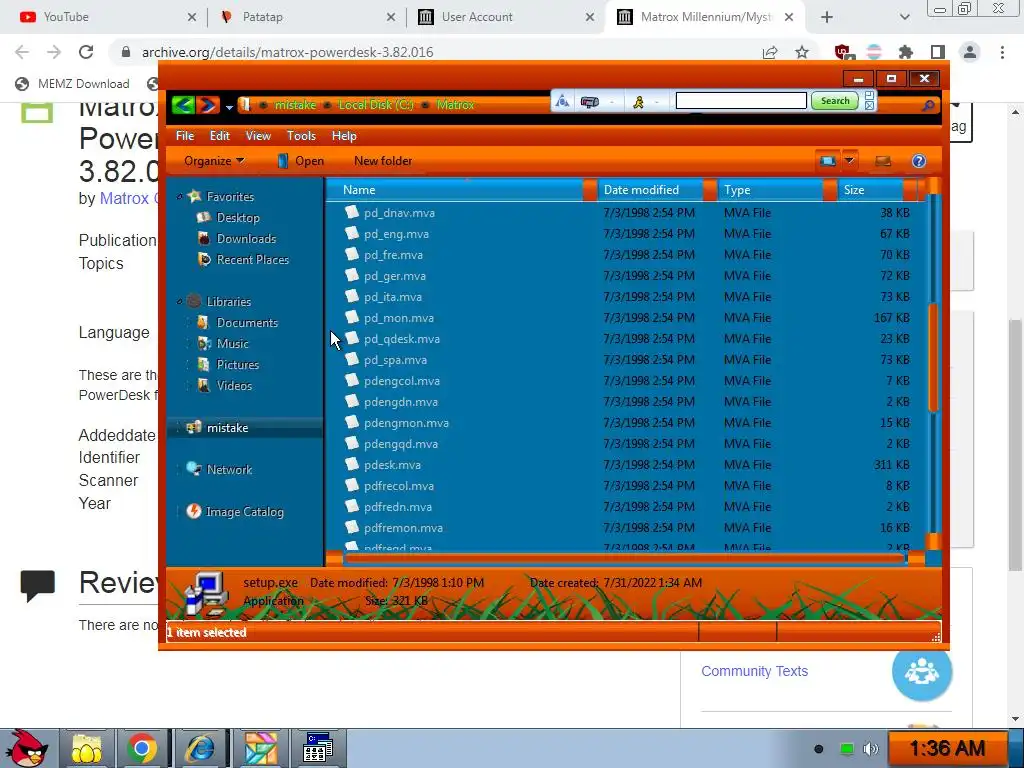
Task: Open Chrome extensions puzzle icon
Action: coord(905,52)
